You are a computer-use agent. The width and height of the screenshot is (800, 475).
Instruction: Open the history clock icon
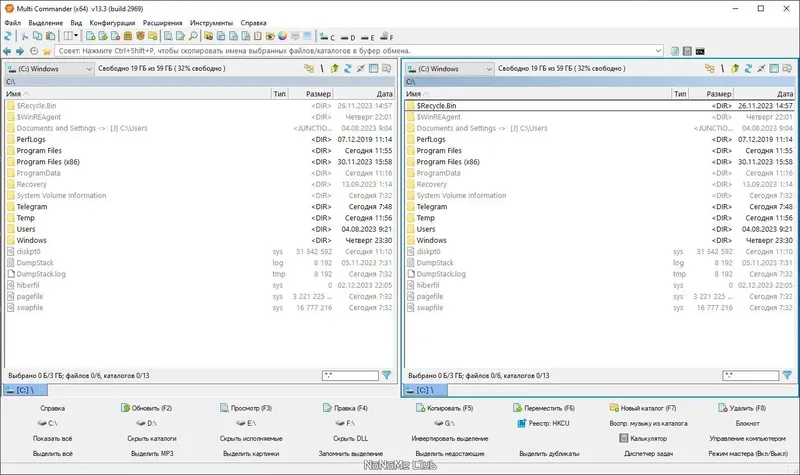34,51
